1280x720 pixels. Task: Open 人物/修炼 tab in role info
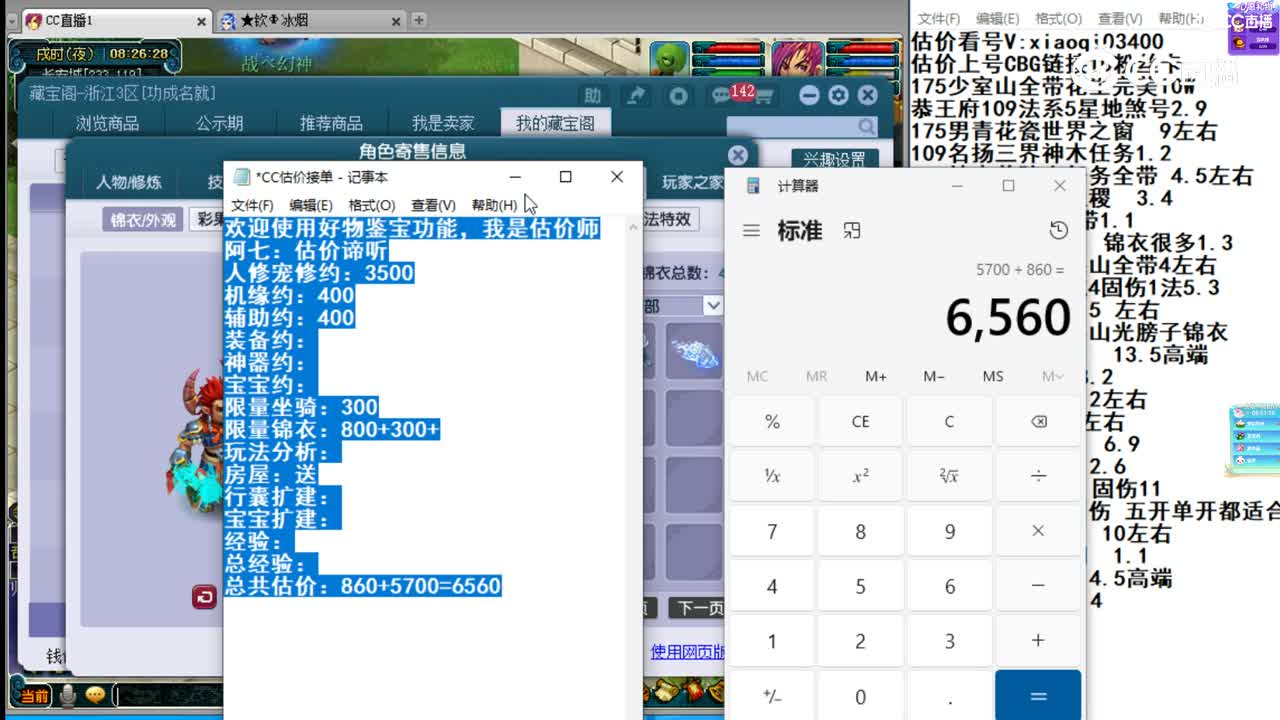point(128,183)
